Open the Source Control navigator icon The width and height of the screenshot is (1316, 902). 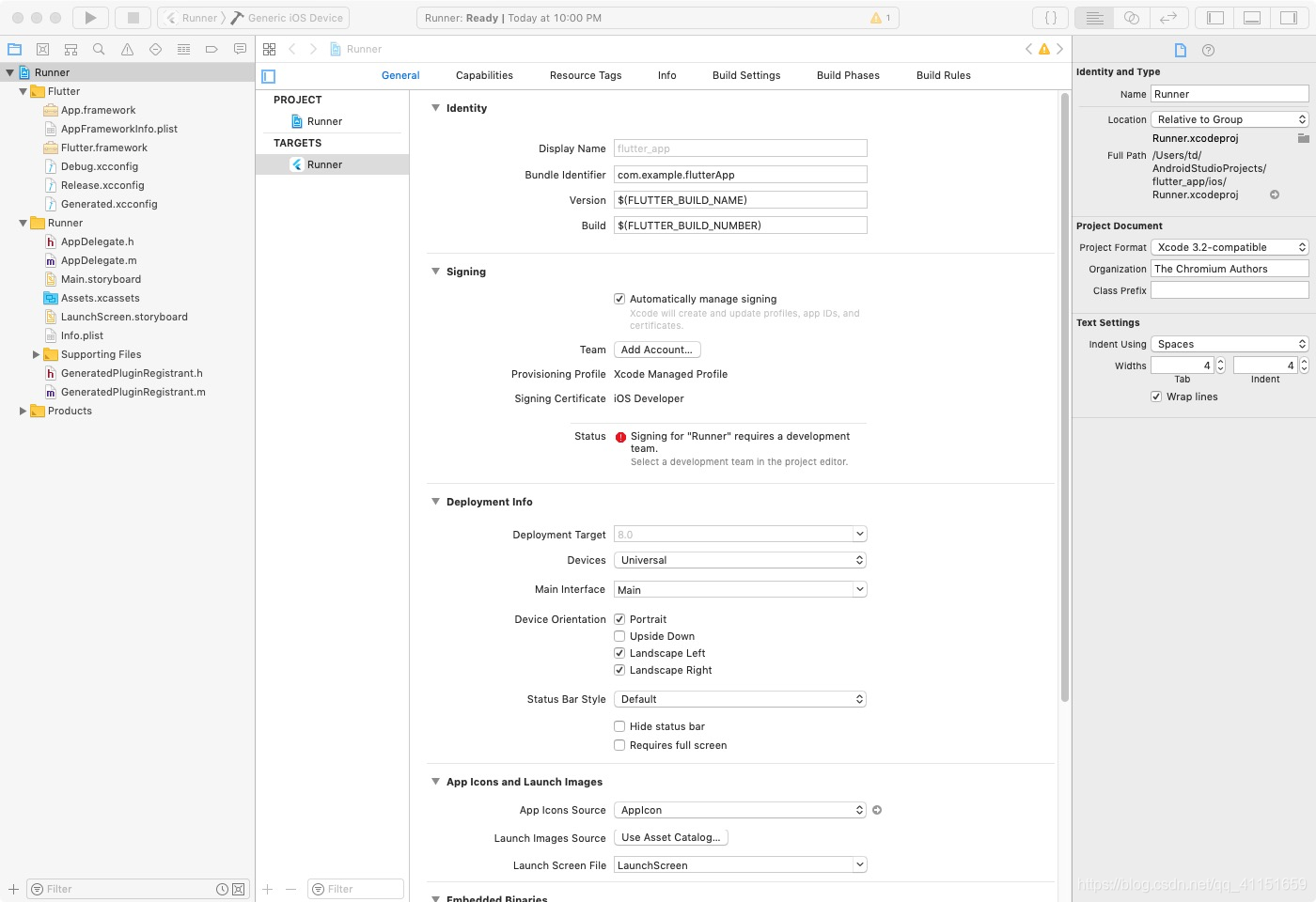pos(42,49)
